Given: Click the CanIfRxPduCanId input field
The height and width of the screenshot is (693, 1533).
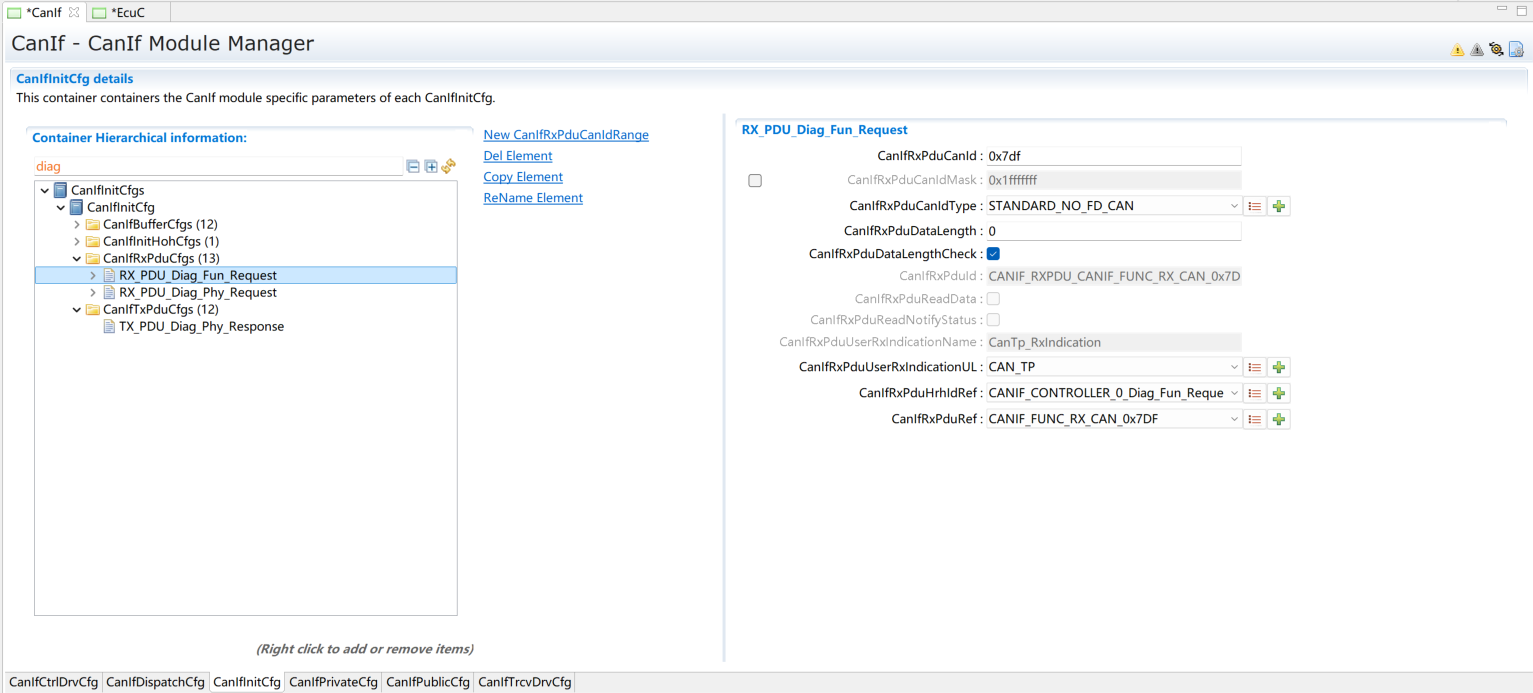Looking at the screenshot, I should click(1112, 156).
